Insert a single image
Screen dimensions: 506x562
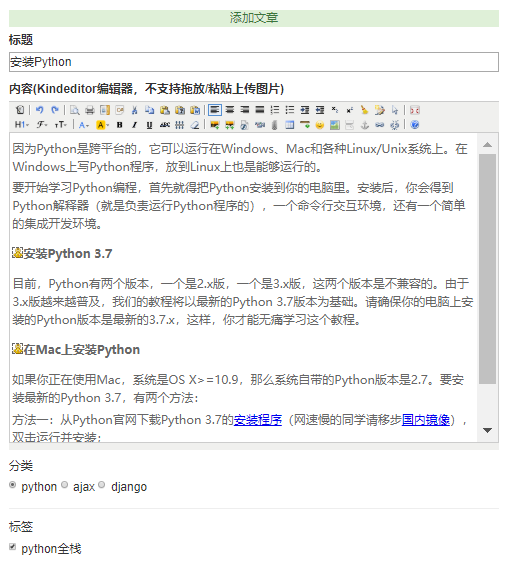click(x=215, y=125)
